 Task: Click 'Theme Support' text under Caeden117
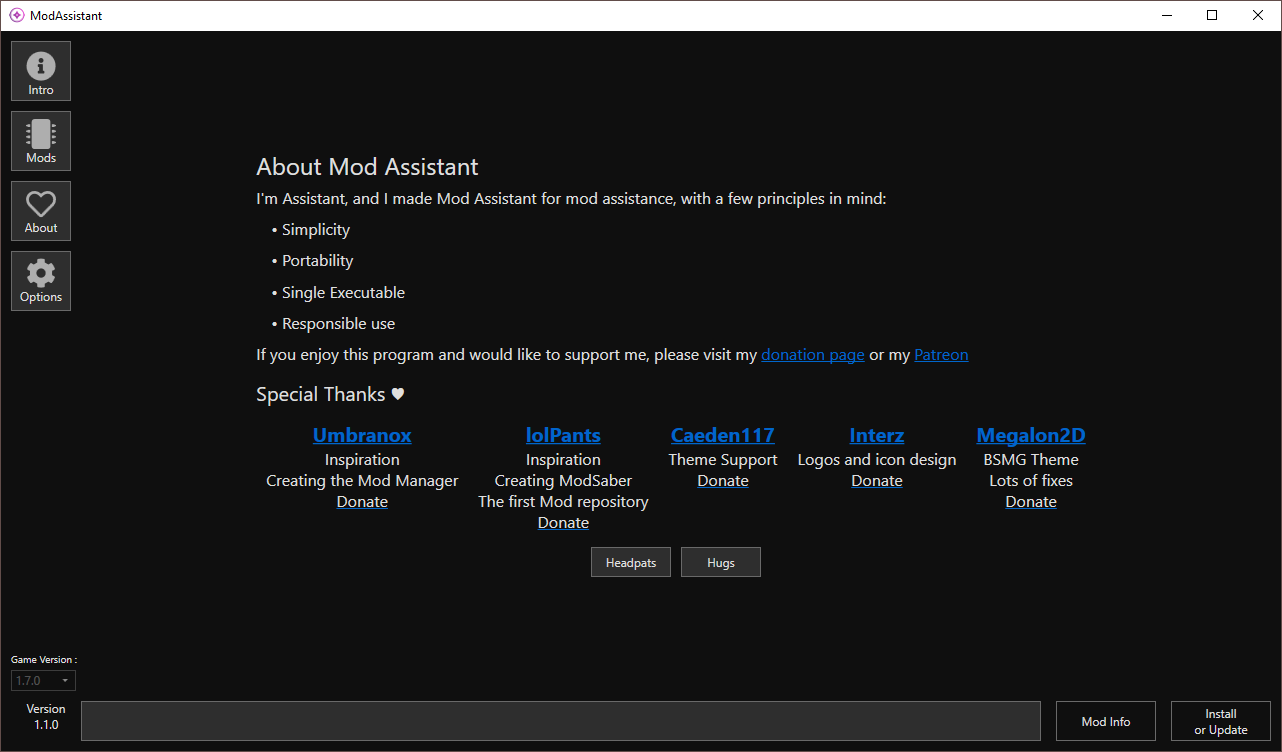723,460
